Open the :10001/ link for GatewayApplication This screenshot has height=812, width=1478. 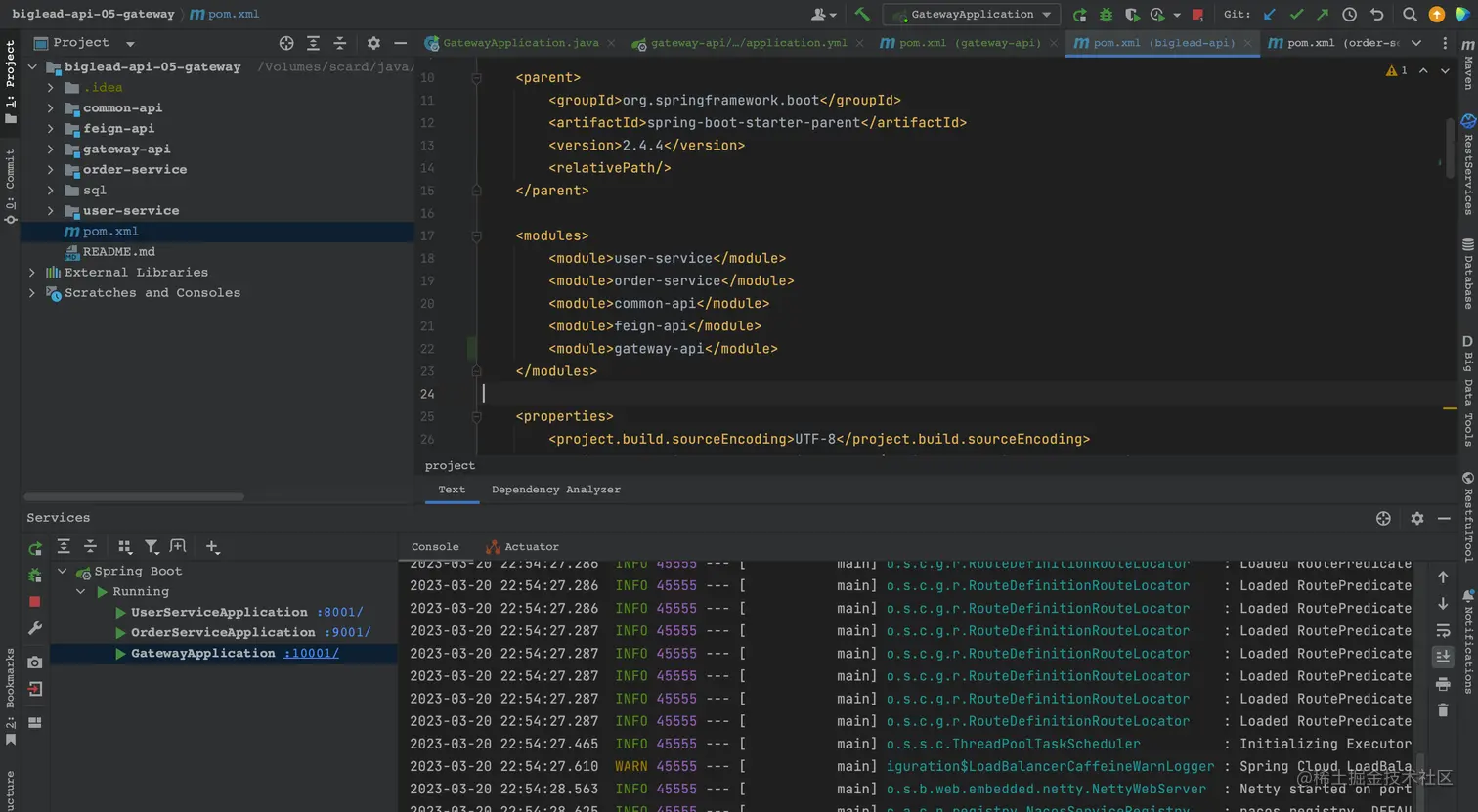(312, 653)
